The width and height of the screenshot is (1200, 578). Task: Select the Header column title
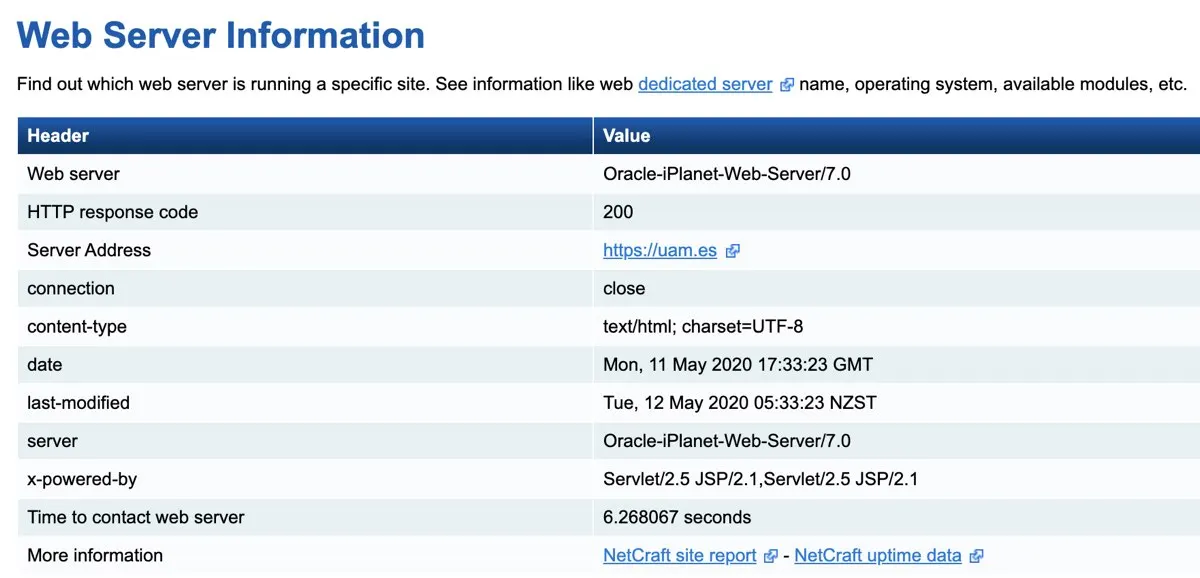[x=58, y=136]
